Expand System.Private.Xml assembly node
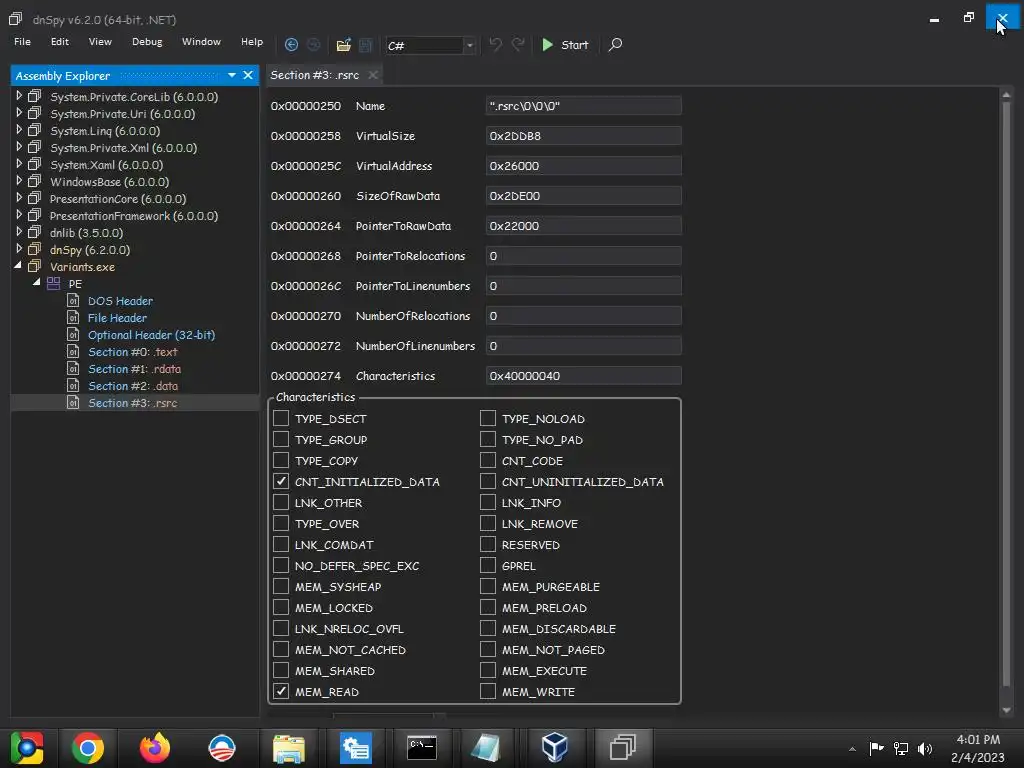Image resolution: width=1024 pixels, height=768 pixels. click(x=19, y=147)
